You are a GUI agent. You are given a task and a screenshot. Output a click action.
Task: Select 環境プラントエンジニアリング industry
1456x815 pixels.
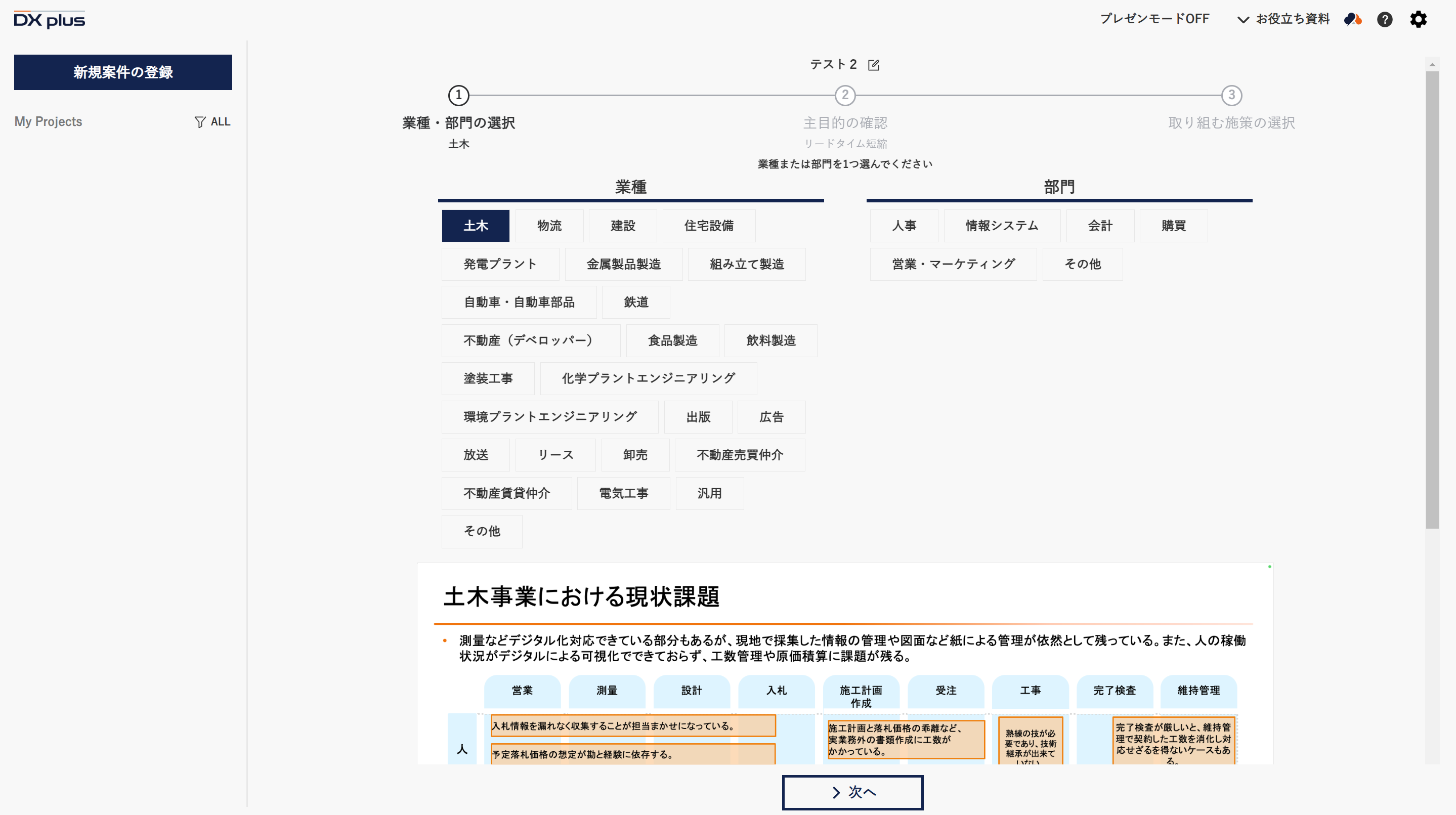point(550,417)
